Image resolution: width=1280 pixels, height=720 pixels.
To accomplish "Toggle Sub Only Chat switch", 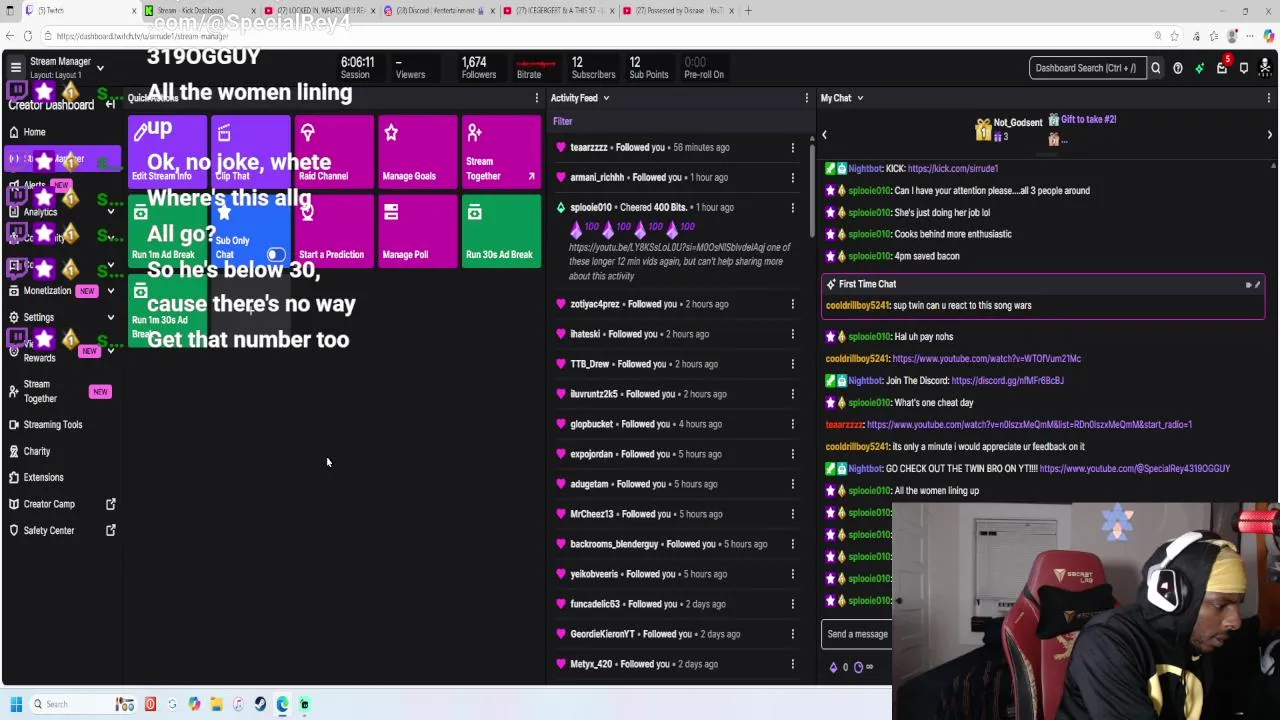I will tap(275, 254).
